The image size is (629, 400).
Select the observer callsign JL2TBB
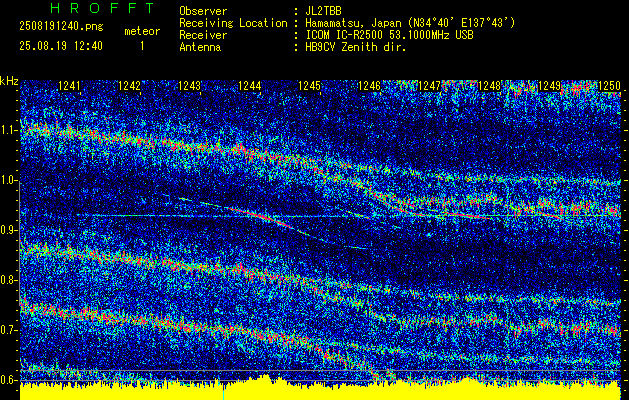pos(323,11)
